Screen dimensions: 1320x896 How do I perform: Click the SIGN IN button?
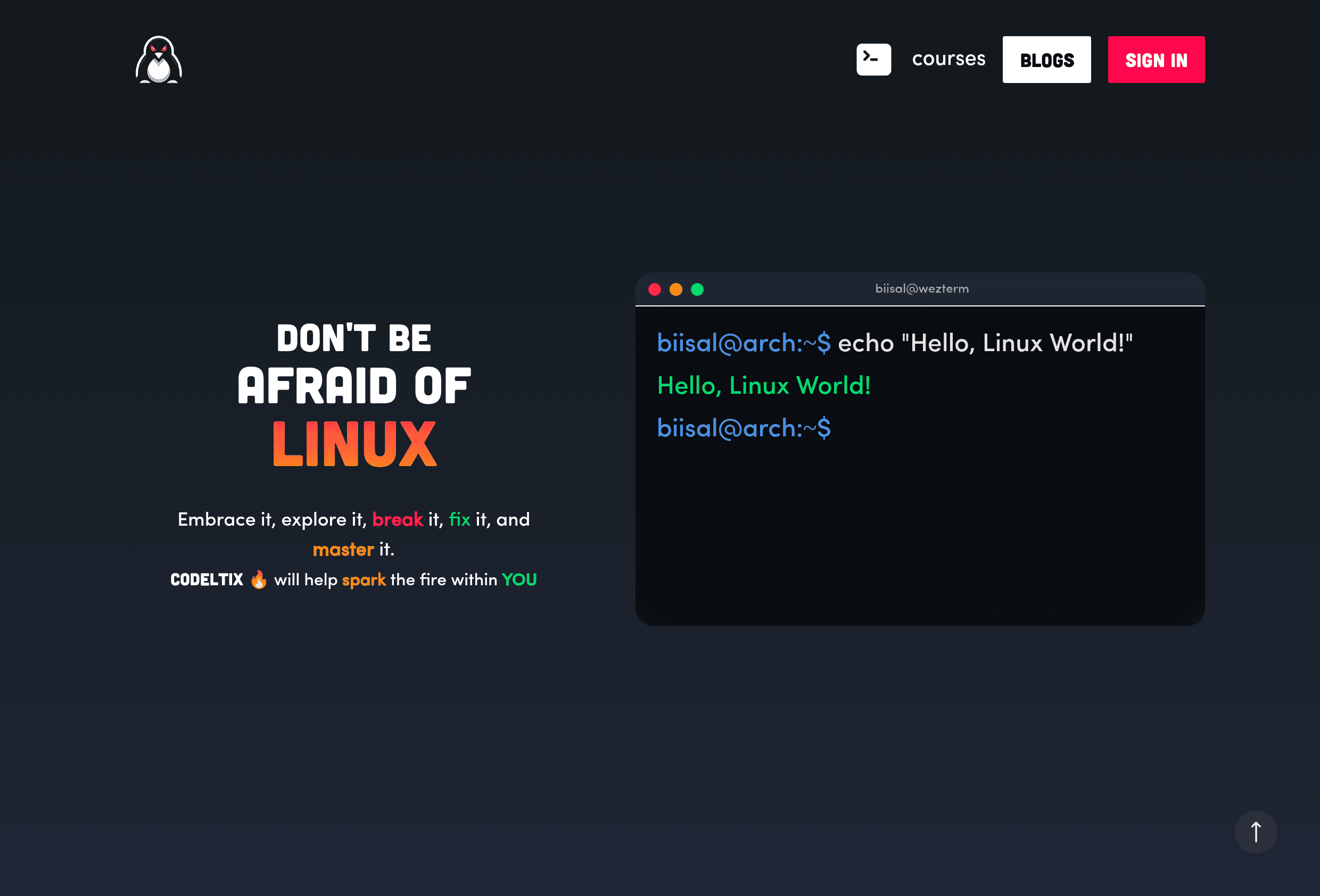coord(1156,60)
